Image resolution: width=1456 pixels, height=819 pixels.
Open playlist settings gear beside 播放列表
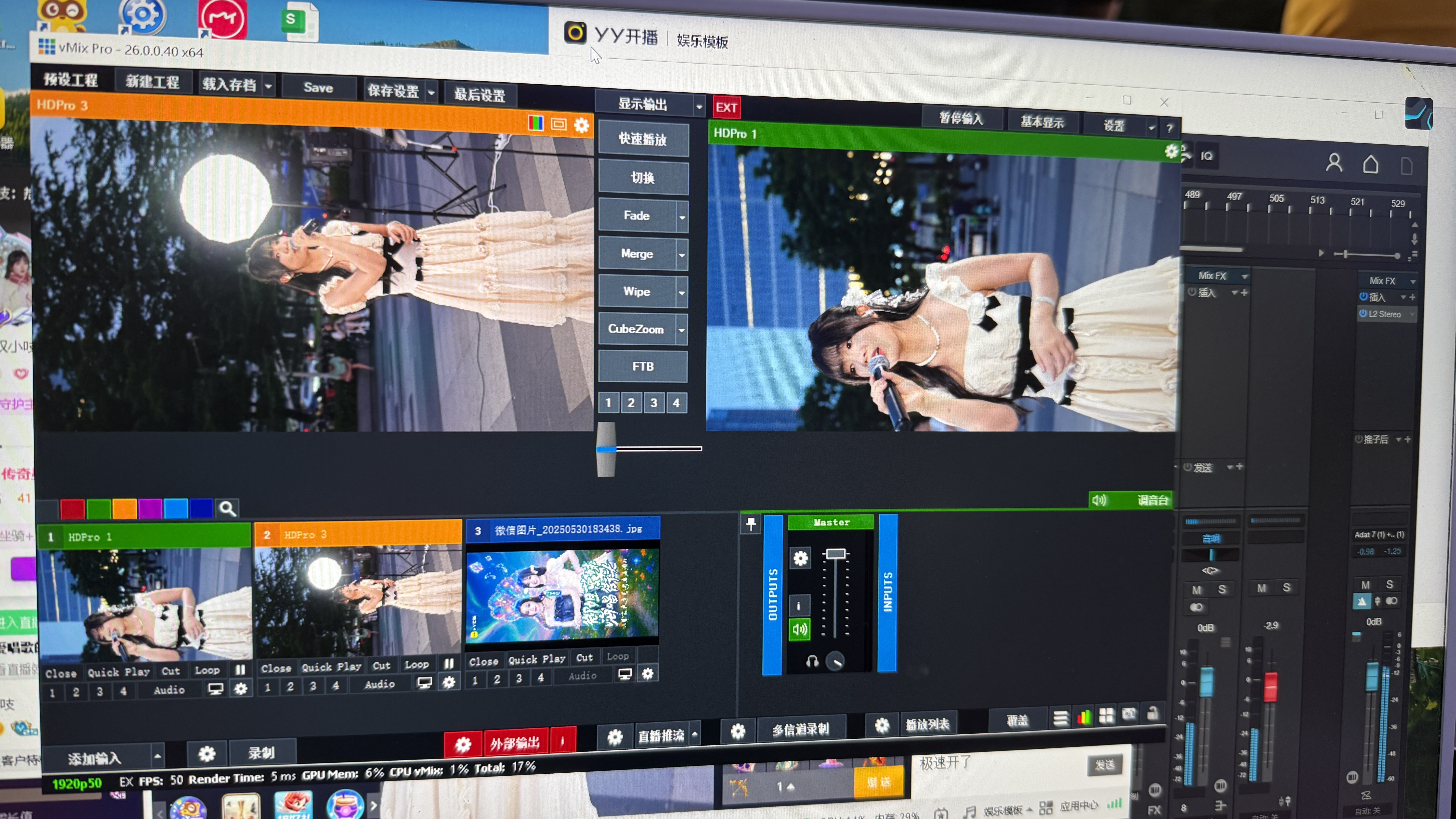click(882, 725)
